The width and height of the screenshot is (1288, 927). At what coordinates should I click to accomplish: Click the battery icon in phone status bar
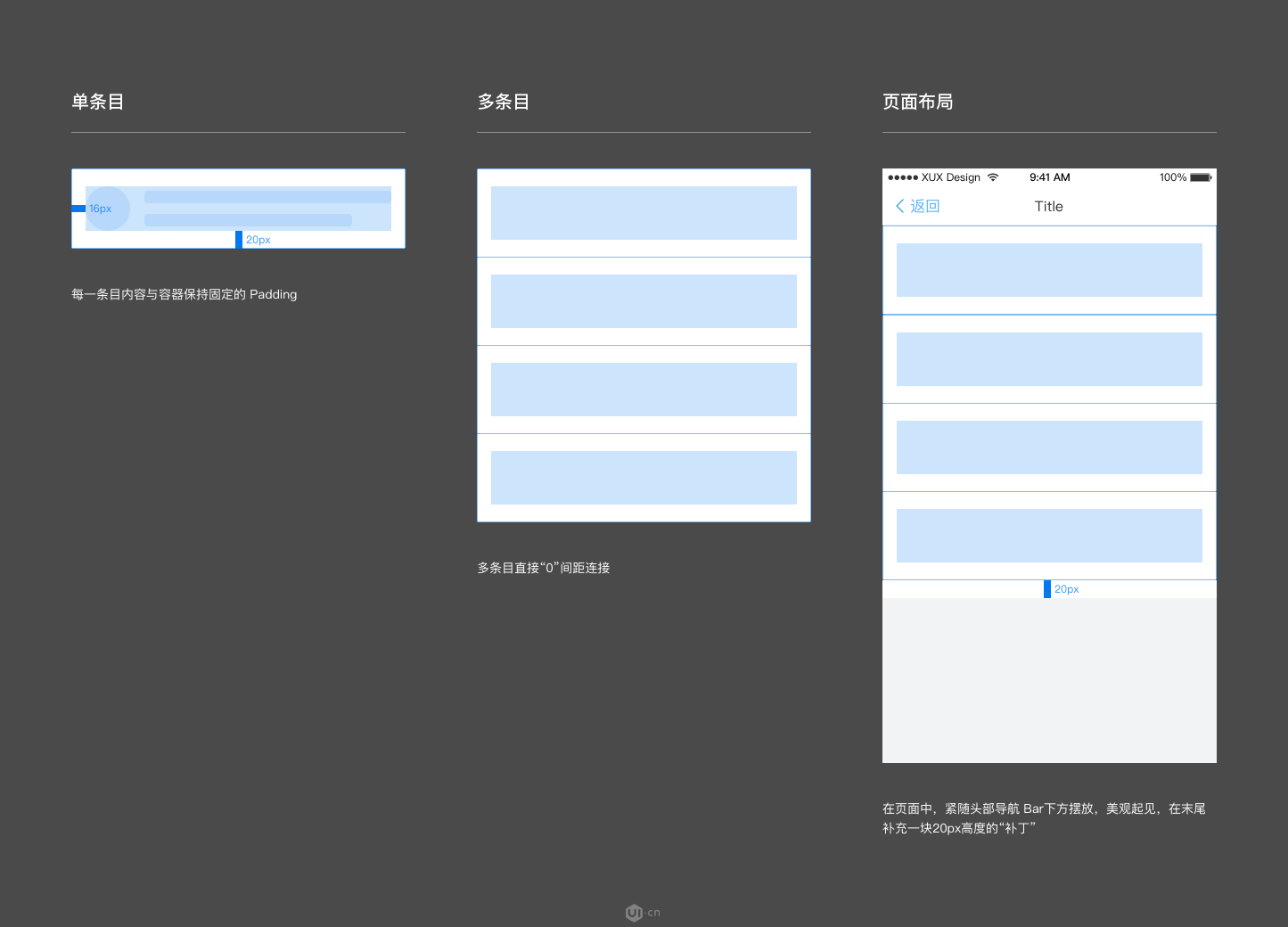(x=1201, y=177)
